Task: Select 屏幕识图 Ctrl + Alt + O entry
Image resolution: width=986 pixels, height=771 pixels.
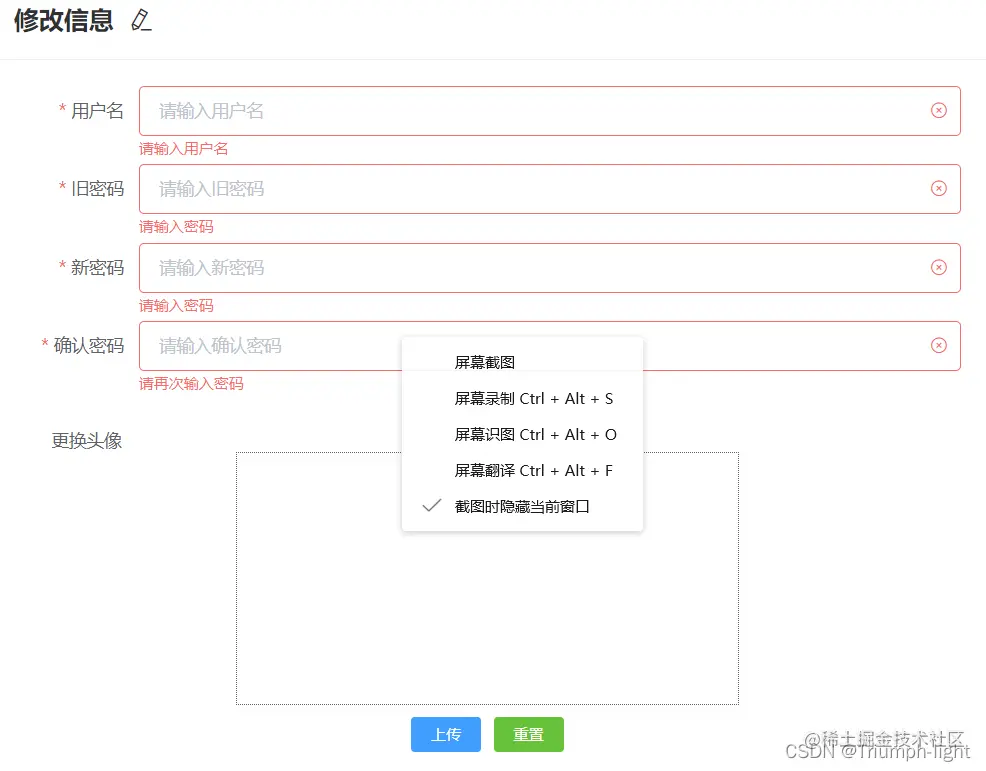Action: pos(537,434)
